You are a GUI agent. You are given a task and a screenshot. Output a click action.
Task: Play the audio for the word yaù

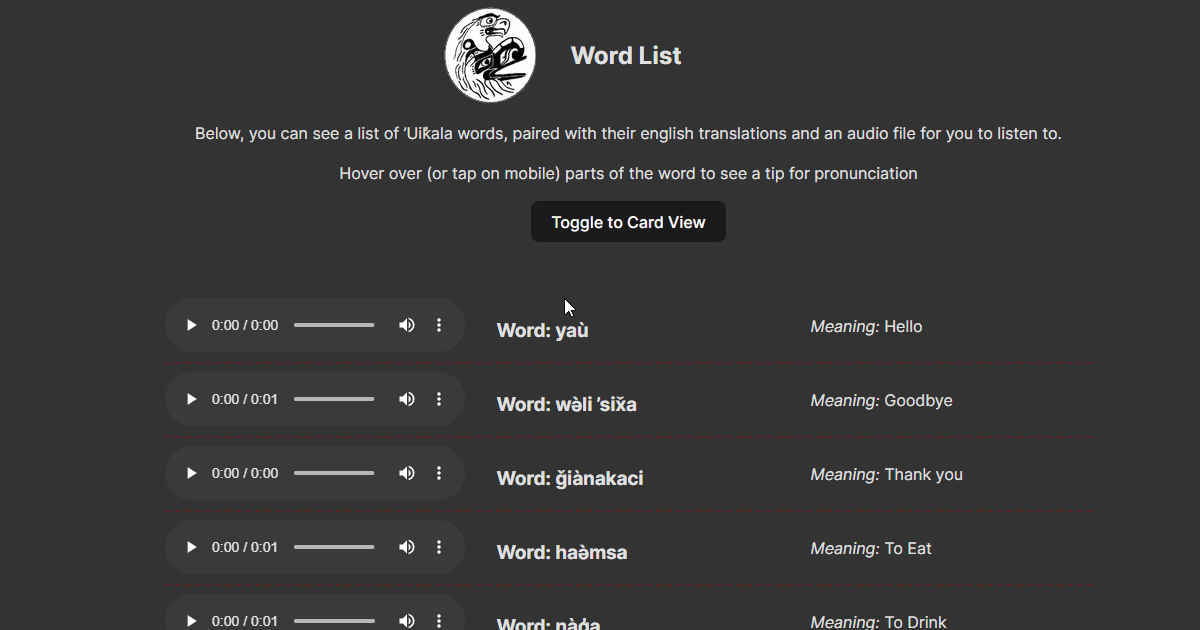(192, 325)
